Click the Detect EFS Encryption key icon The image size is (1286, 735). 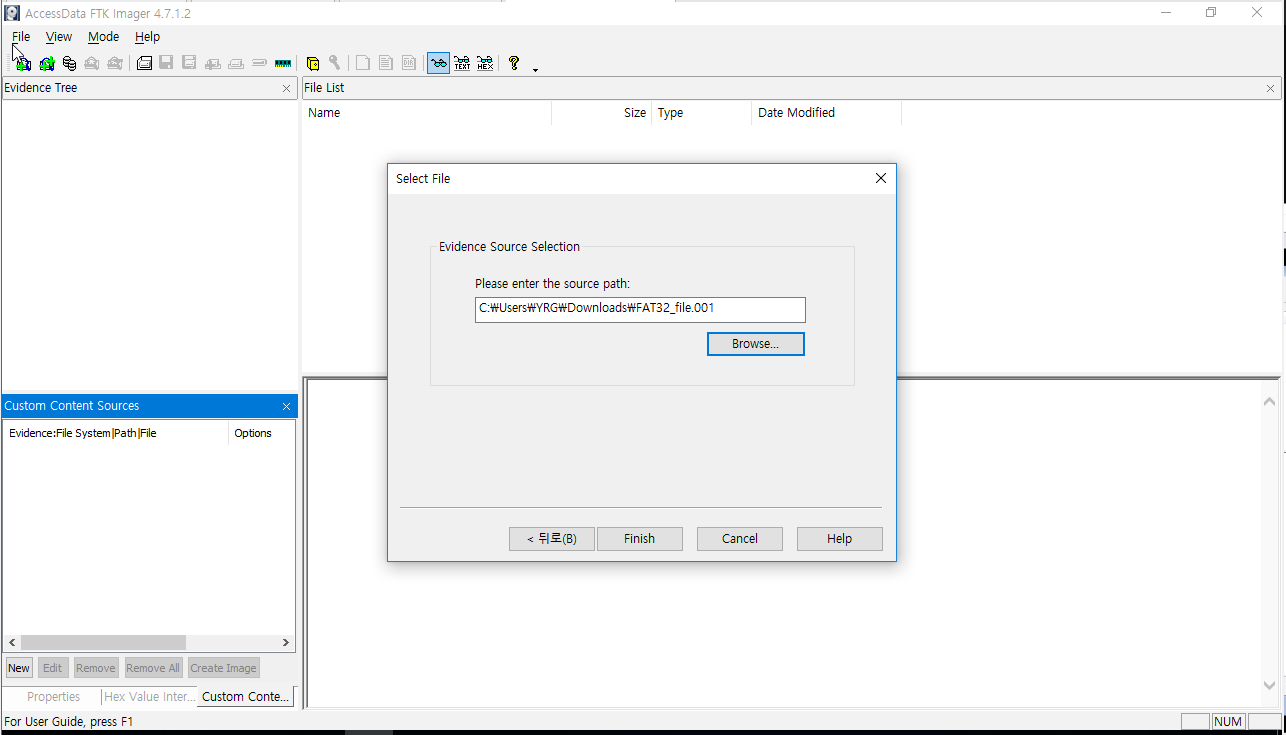pos(335,63)
